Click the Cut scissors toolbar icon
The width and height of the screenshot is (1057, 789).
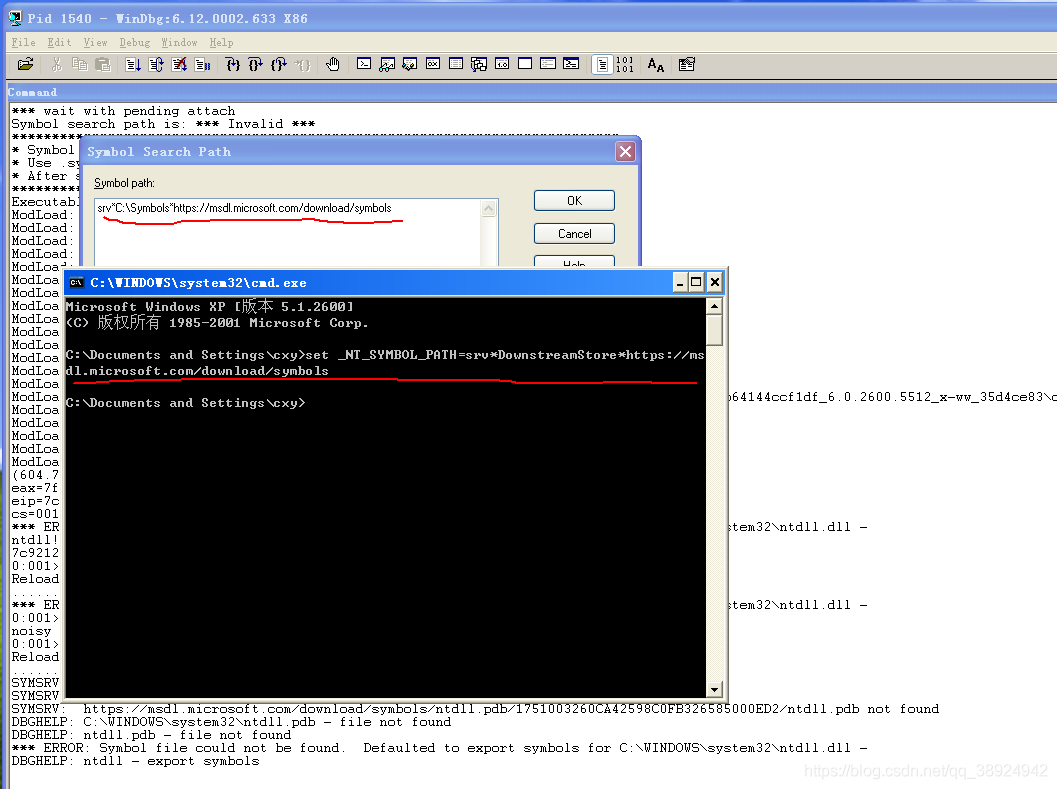coord(57,64)
